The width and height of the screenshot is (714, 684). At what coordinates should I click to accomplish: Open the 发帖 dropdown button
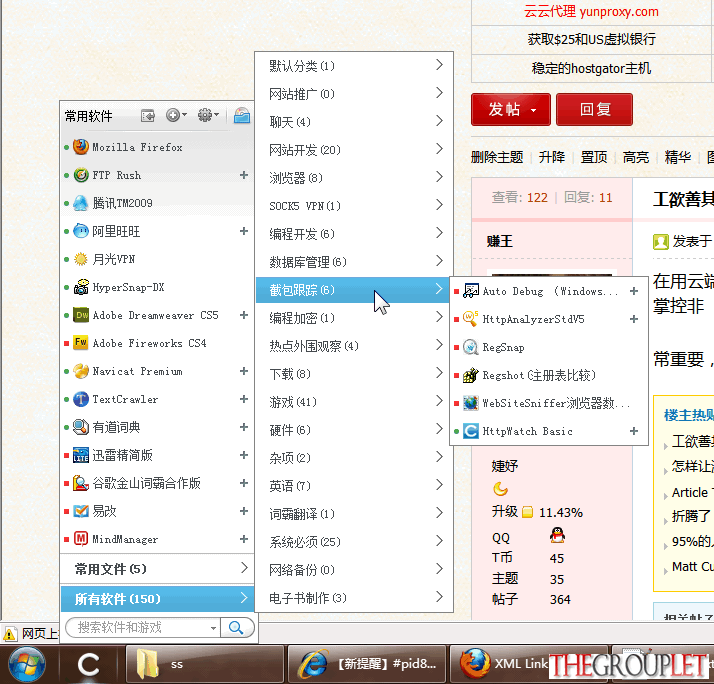[511, 109]
